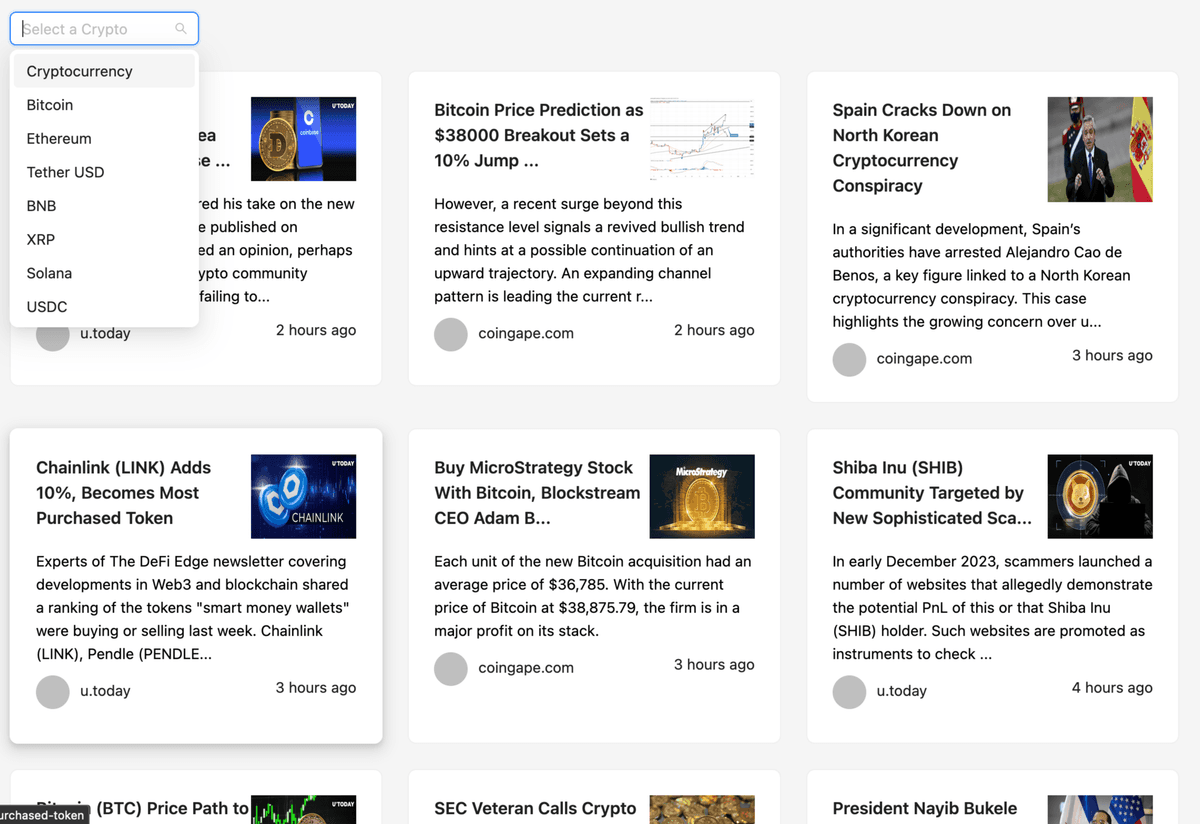Image resolution: width=1200 pixels, height=824 pixels.
Task: Open 'Bitcoin Price Prediction as $38000 Breakout' headline
Action: [539, 135]
